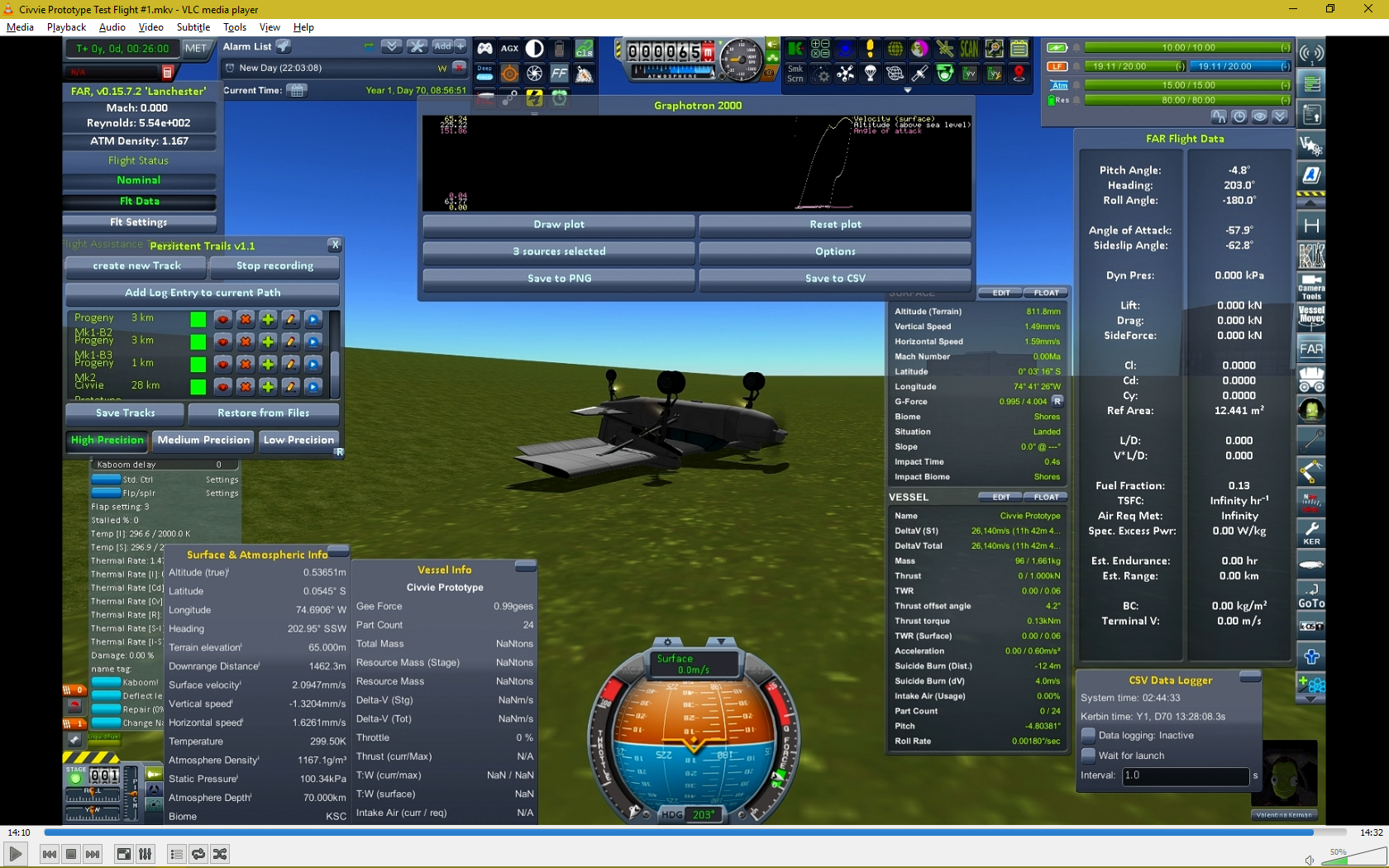
Task: Expand the resource panel with double chevron
Action: coord(1280,117)
